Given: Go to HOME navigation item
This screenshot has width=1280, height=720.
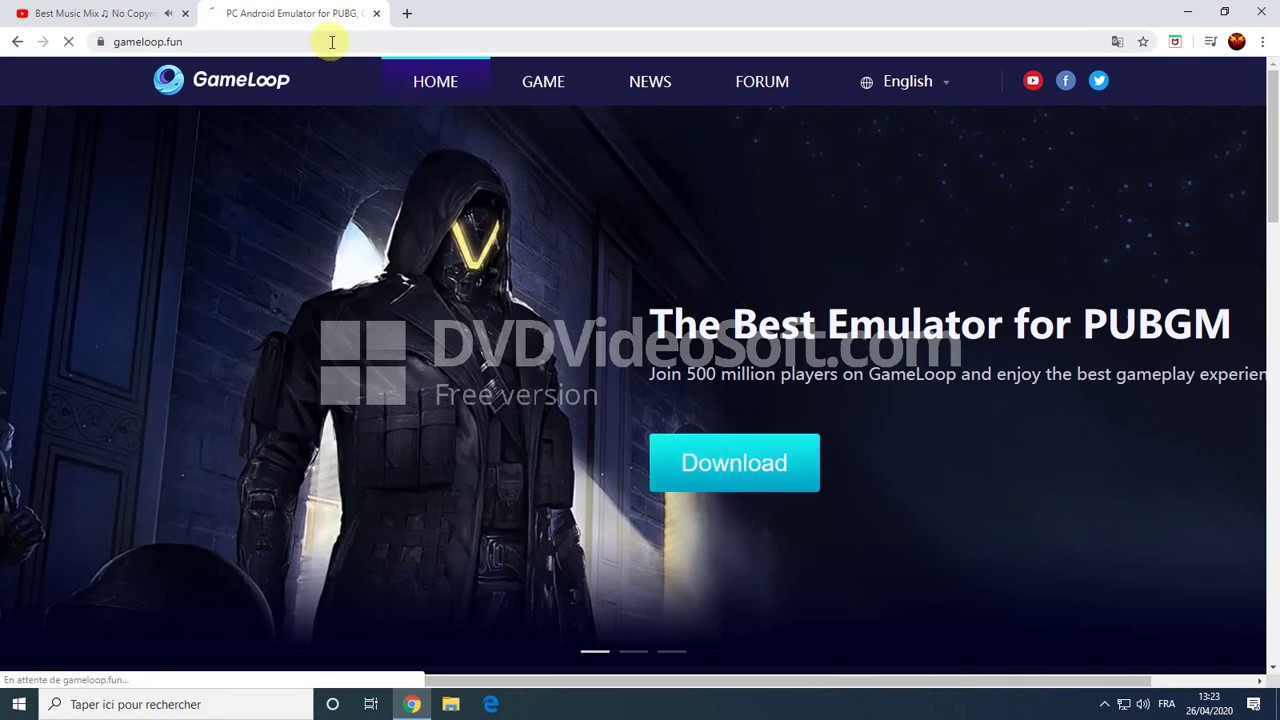Looking at the screenshot, I should pyautogui.click(x=435, y=81).
